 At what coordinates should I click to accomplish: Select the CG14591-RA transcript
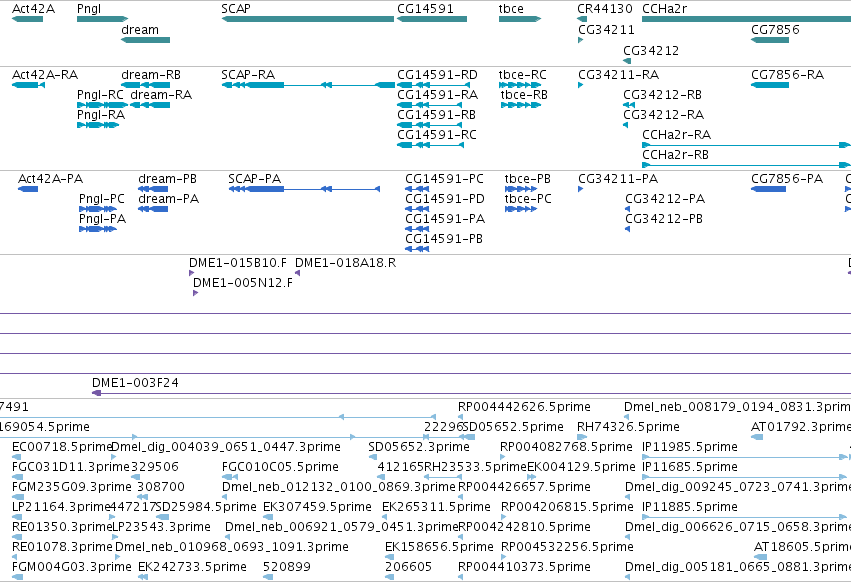(x=430, y=105)
